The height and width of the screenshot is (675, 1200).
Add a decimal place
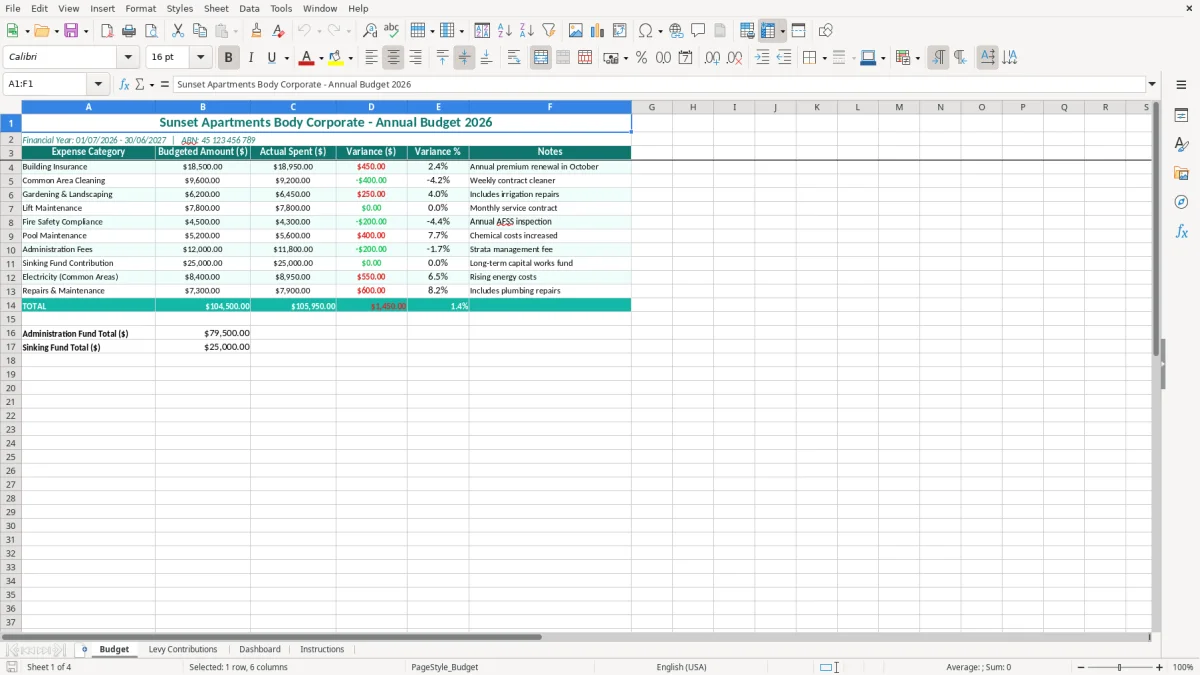click(712, 58)
